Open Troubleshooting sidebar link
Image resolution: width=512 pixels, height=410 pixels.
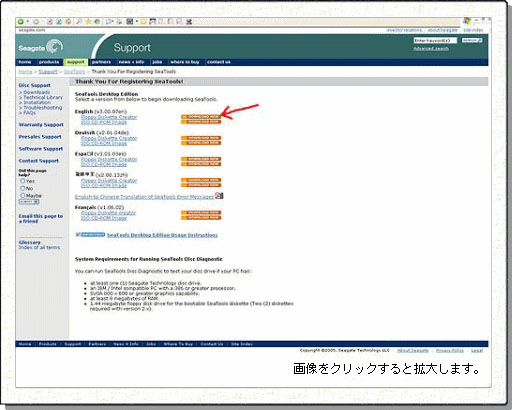43,108
